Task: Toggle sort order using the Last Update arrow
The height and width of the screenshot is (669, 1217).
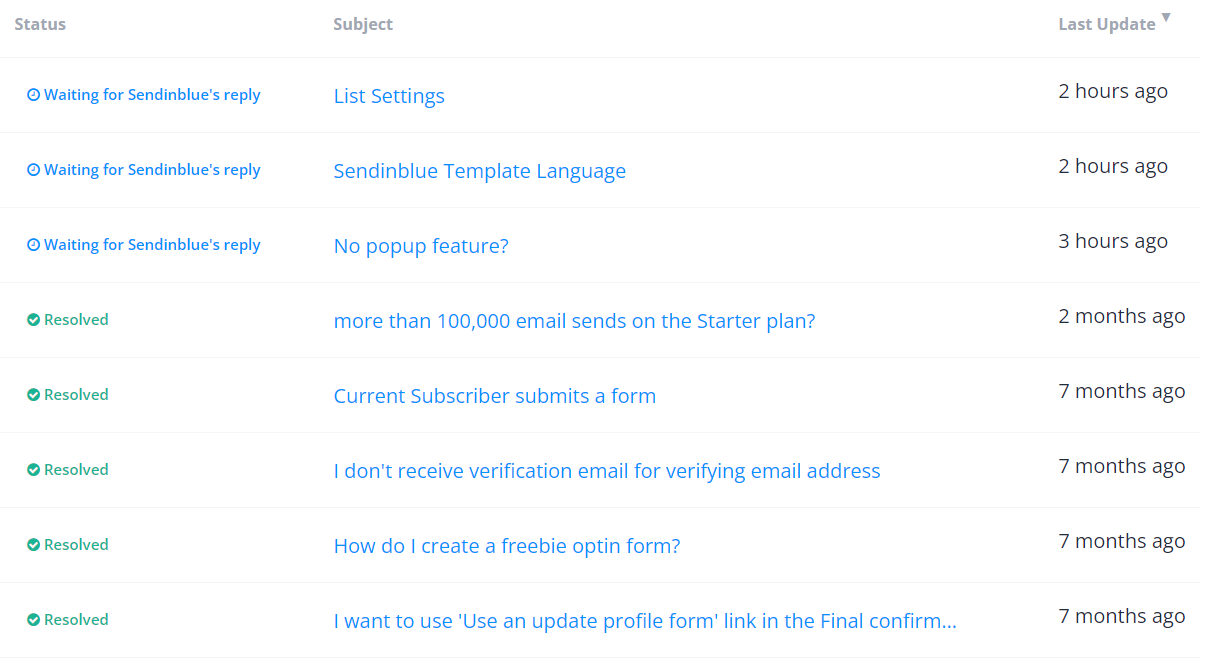Action: 1166,19
